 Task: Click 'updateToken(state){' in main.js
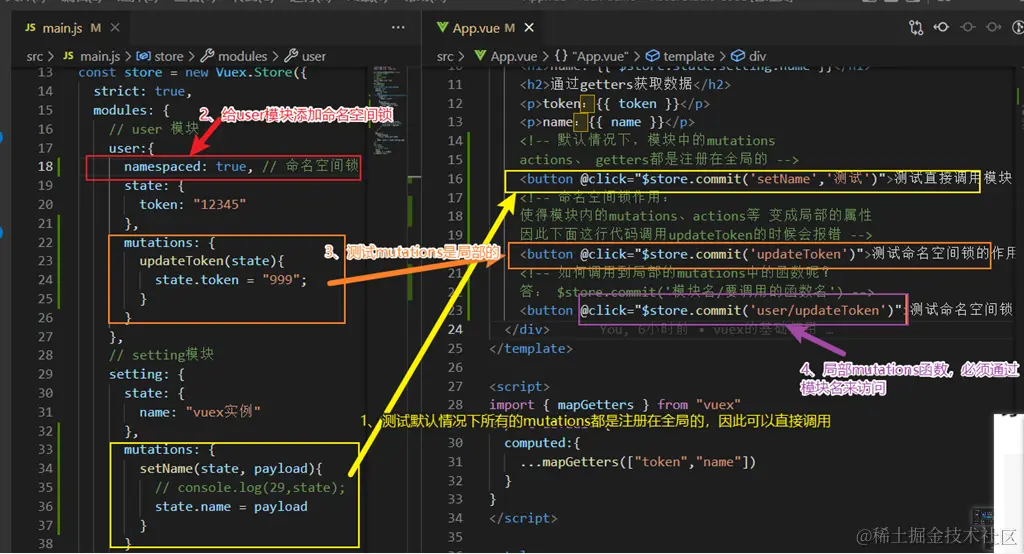tap(212, 261)
